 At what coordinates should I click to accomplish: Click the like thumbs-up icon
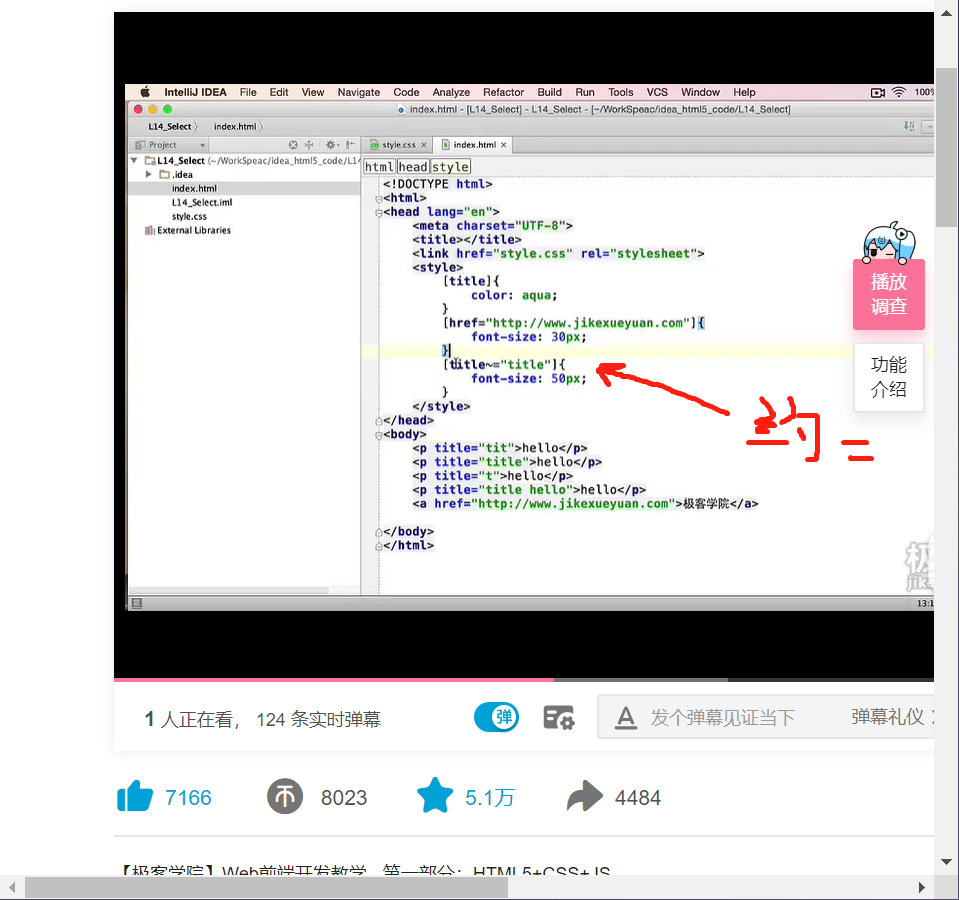pyautogui.click(x=135, y=796)
